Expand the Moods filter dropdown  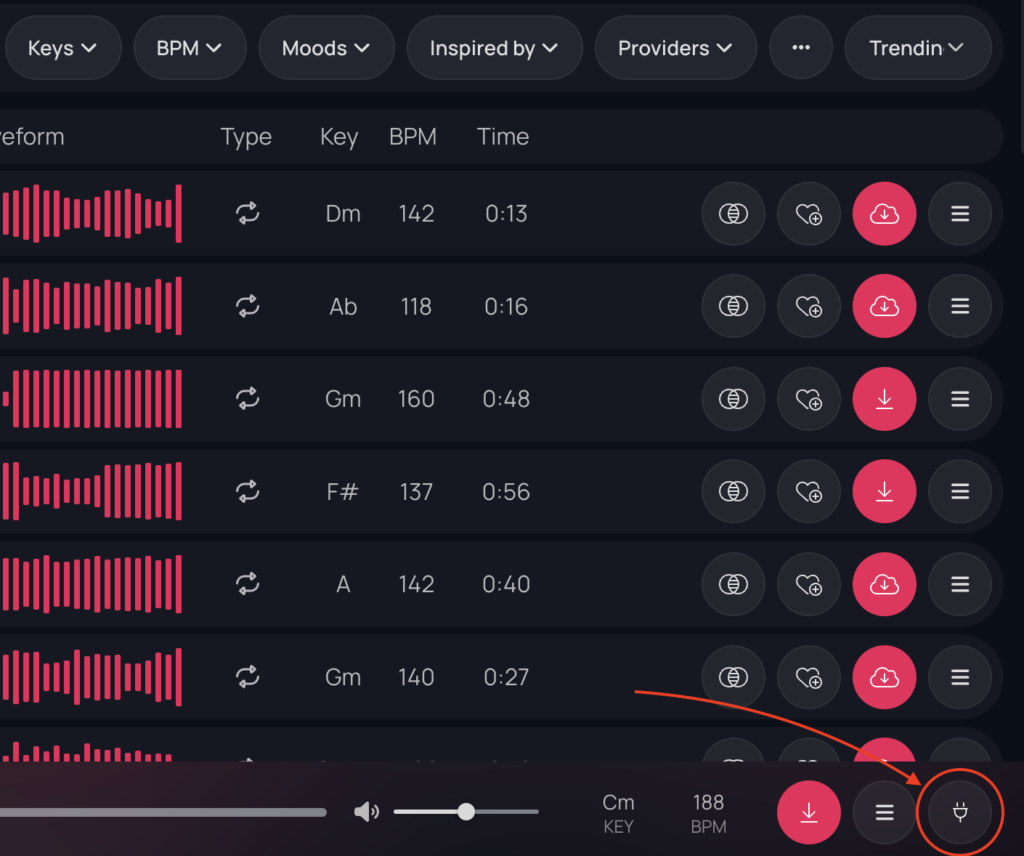tap(325, 48)
